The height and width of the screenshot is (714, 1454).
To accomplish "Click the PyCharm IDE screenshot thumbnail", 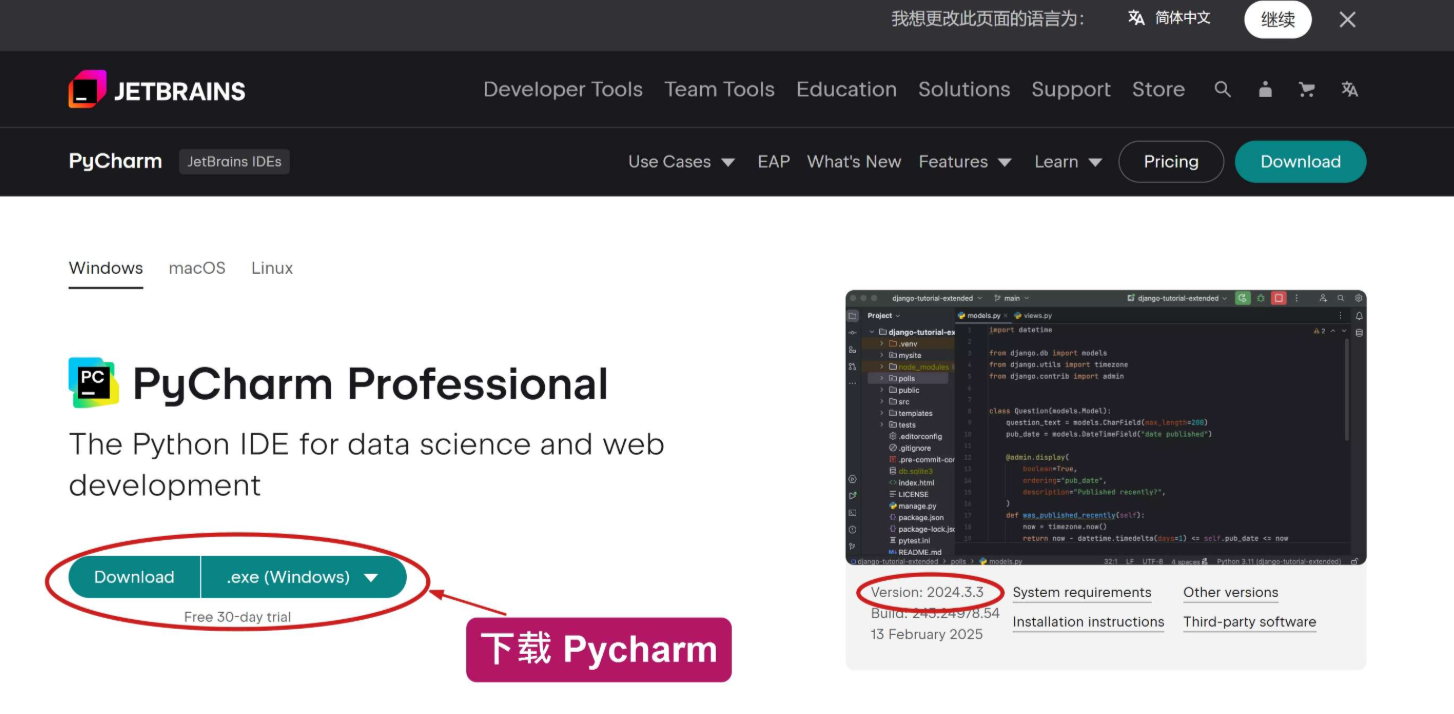I will tap(1106, 428).
